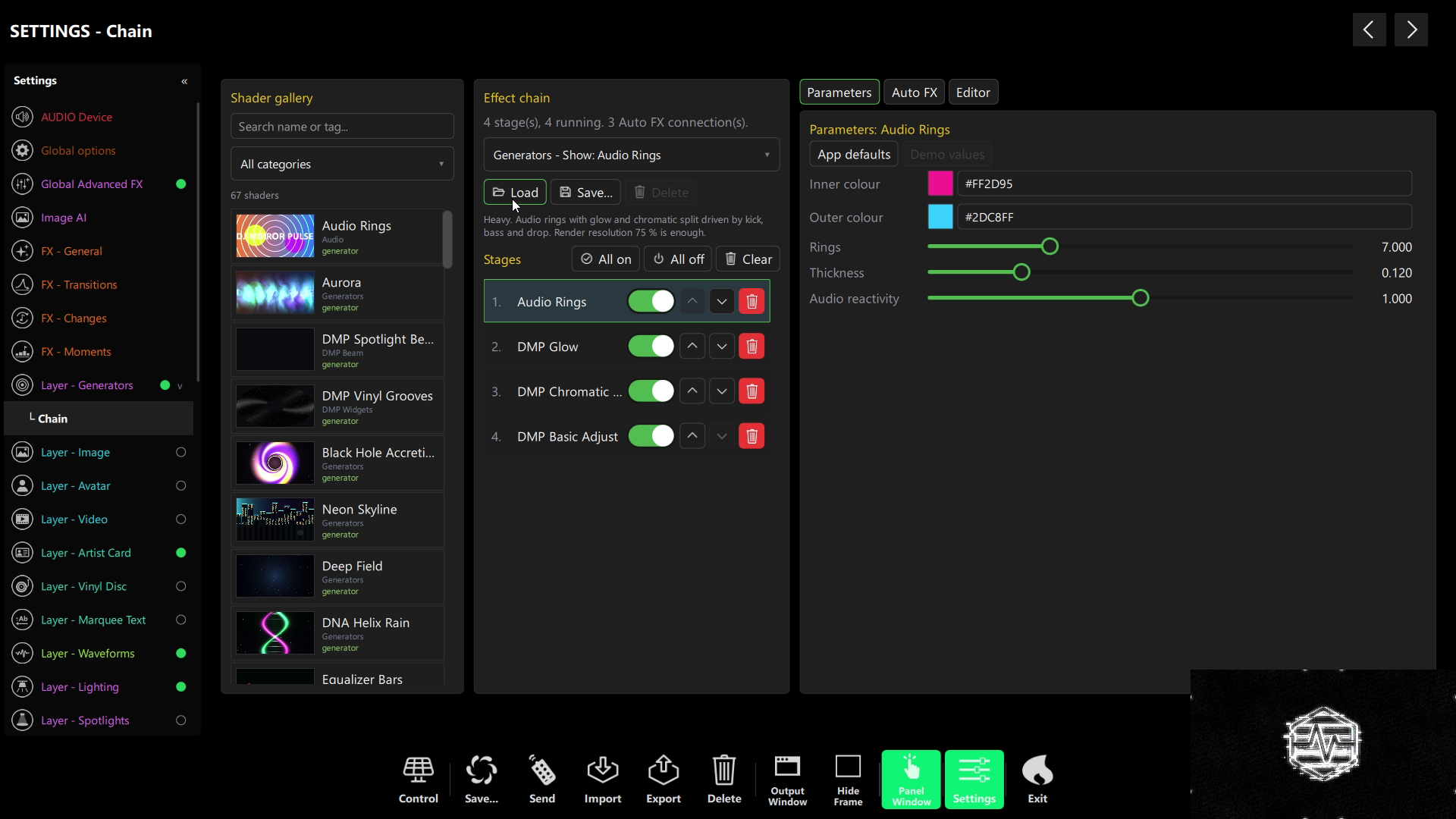Switch to the Editor tab
The width and height of the screenshot is (1456, 819).
[x=973, y=93]
